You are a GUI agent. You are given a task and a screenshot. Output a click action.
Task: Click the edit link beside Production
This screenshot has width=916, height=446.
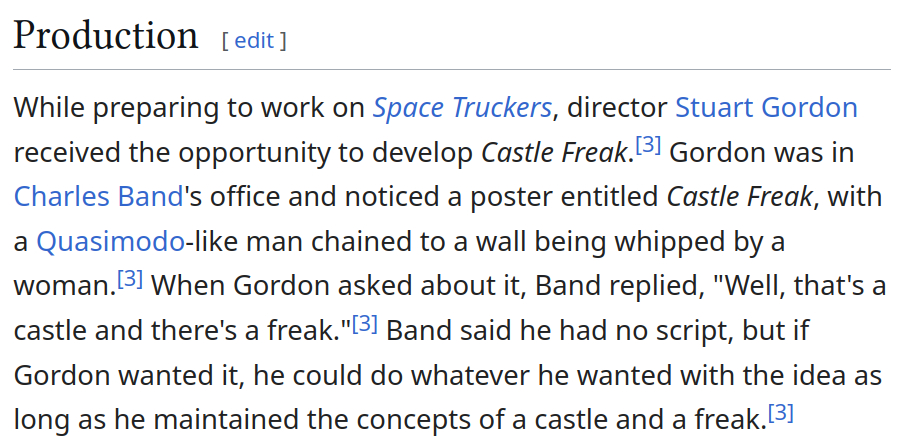pyautogui.click(x=253, y=40)
